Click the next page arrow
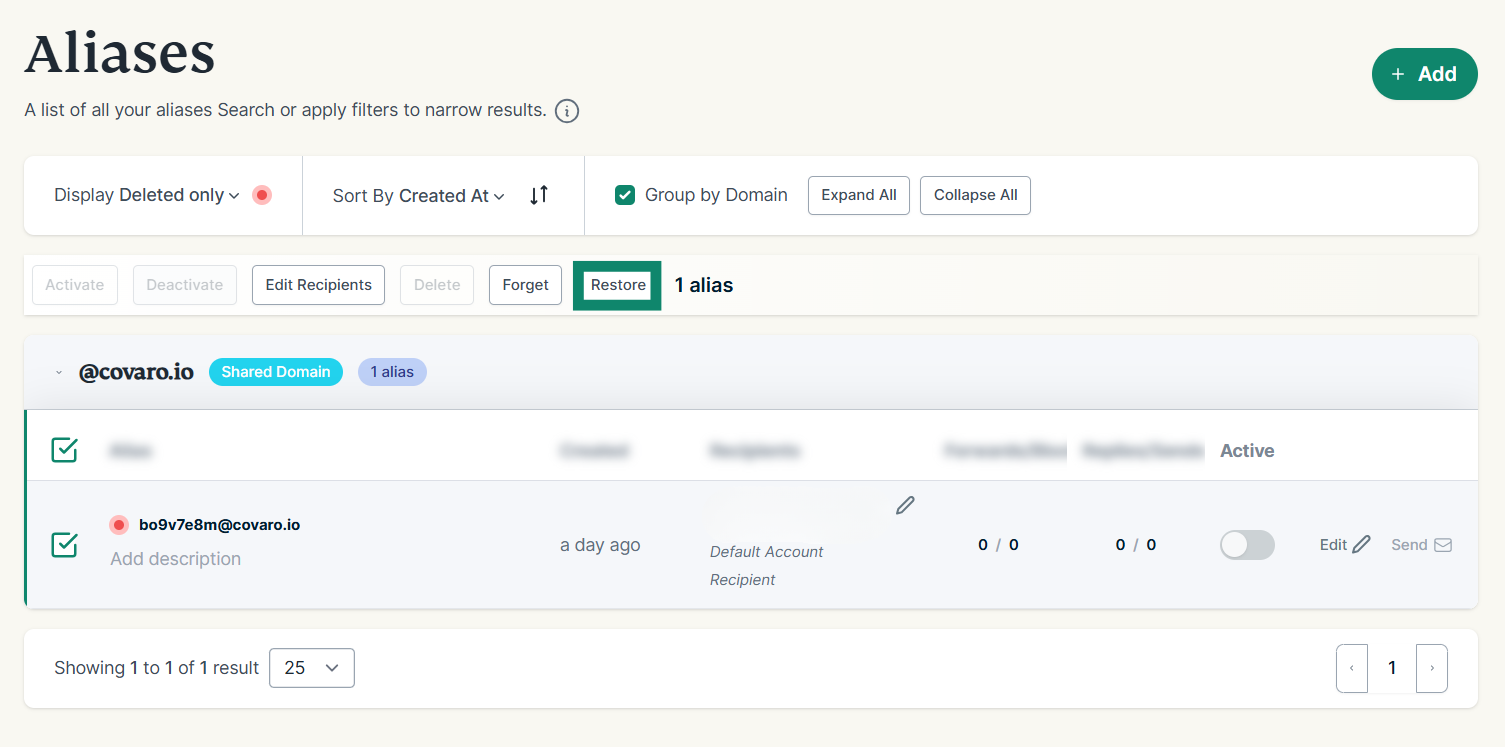This screenshot has height=747, width=1505. (1432, 668)
